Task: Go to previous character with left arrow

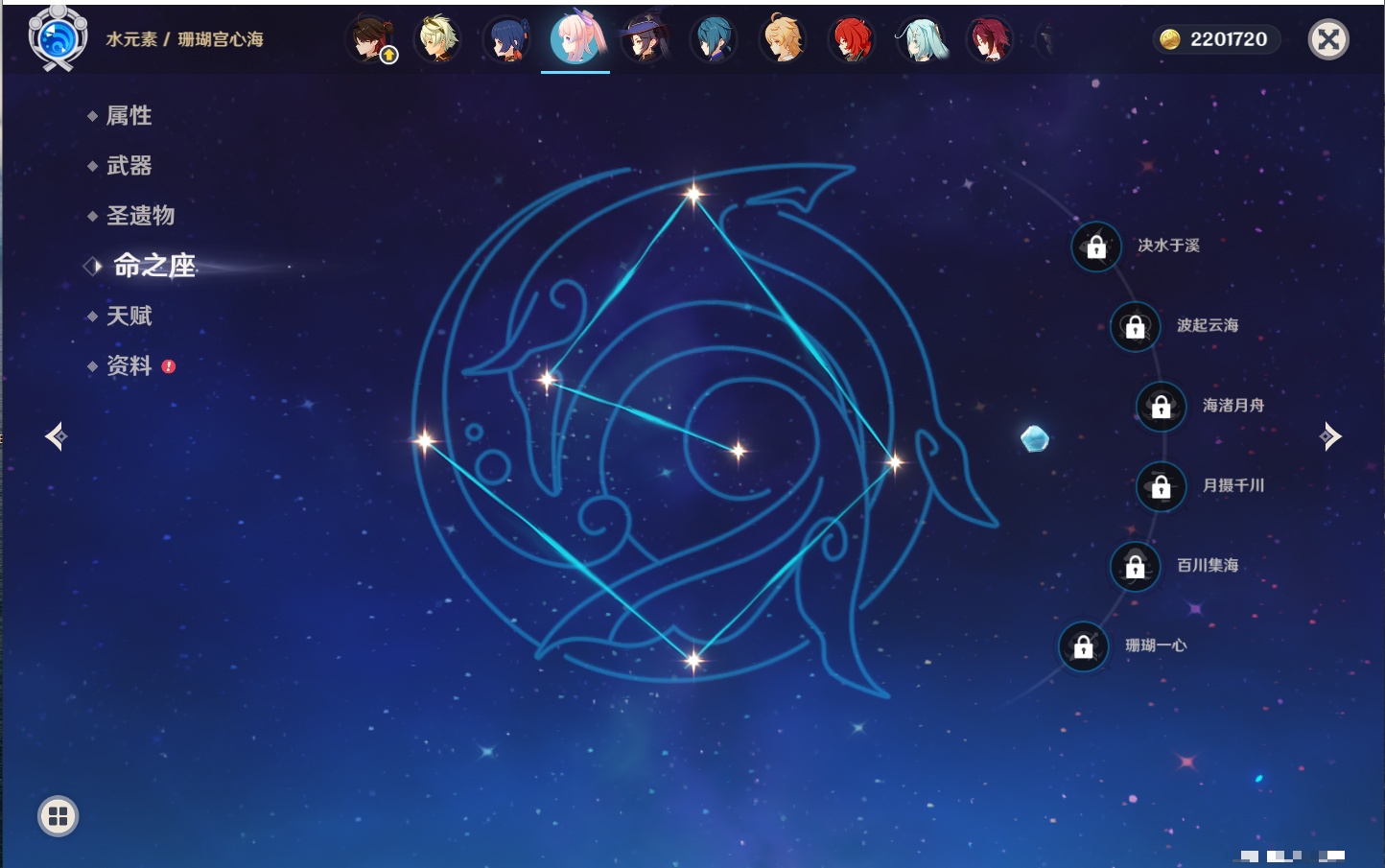Action: tap(56, 436)
